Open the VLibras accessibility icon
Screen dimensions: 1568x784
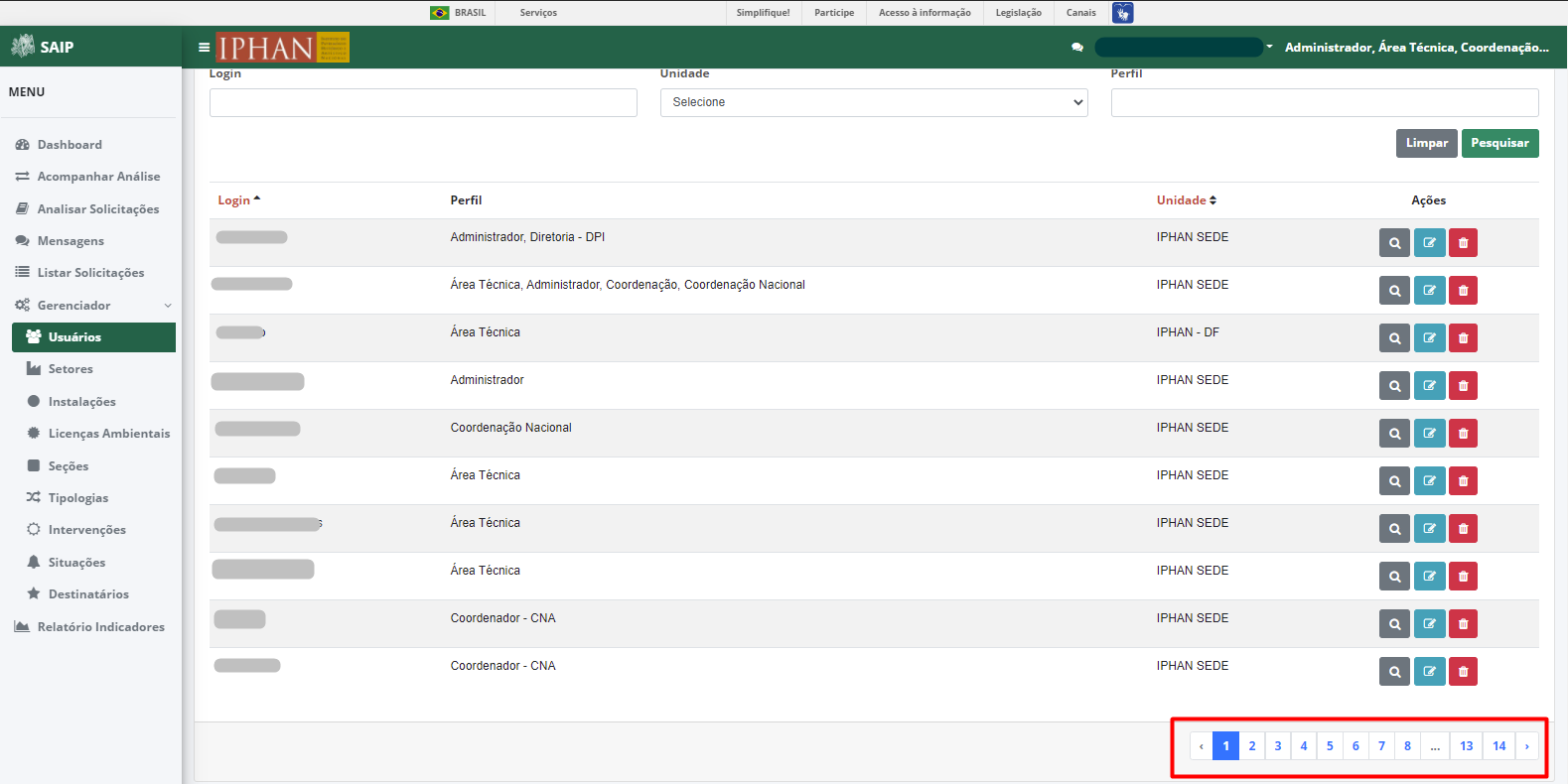coord(1122,13)
